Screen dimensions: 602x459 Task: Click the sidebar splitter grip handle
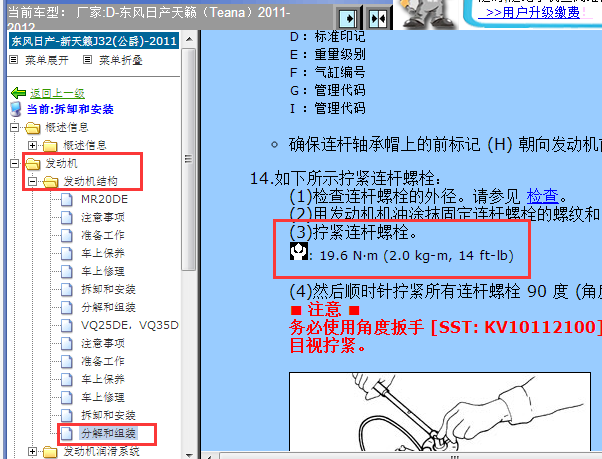(x=189, y=159)
